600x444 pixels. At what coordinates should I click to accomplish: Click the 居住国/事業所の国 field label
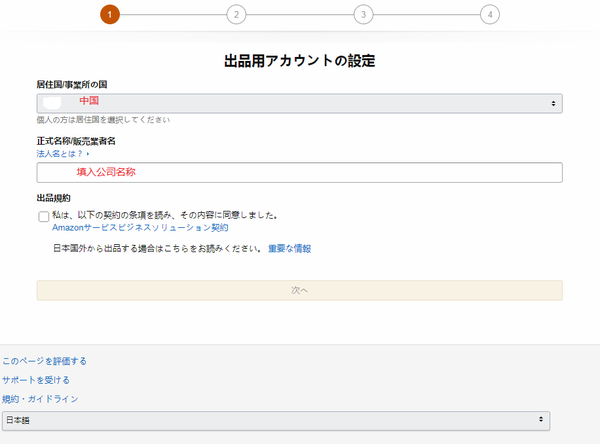(x=73, y=85)
